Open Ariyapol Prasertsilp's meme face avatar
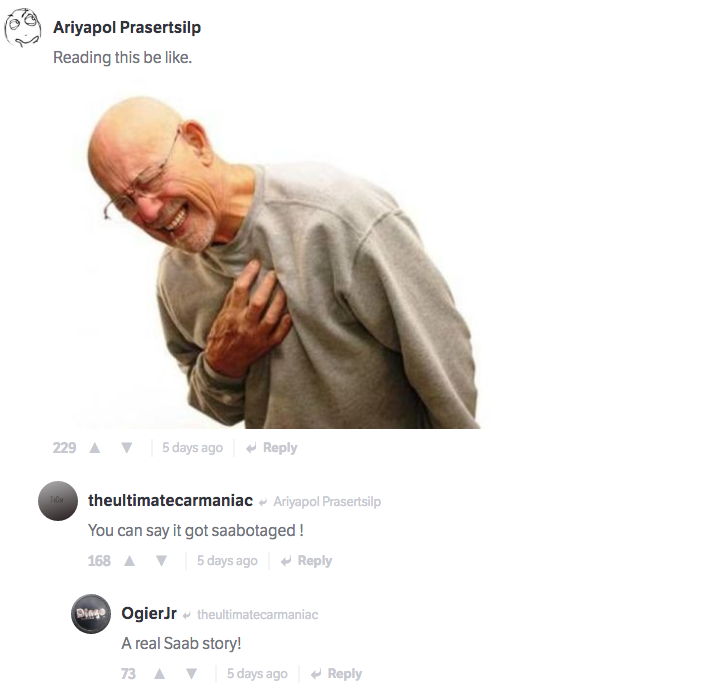The height and width of the screenshot is (690, 704). (22, 27)
